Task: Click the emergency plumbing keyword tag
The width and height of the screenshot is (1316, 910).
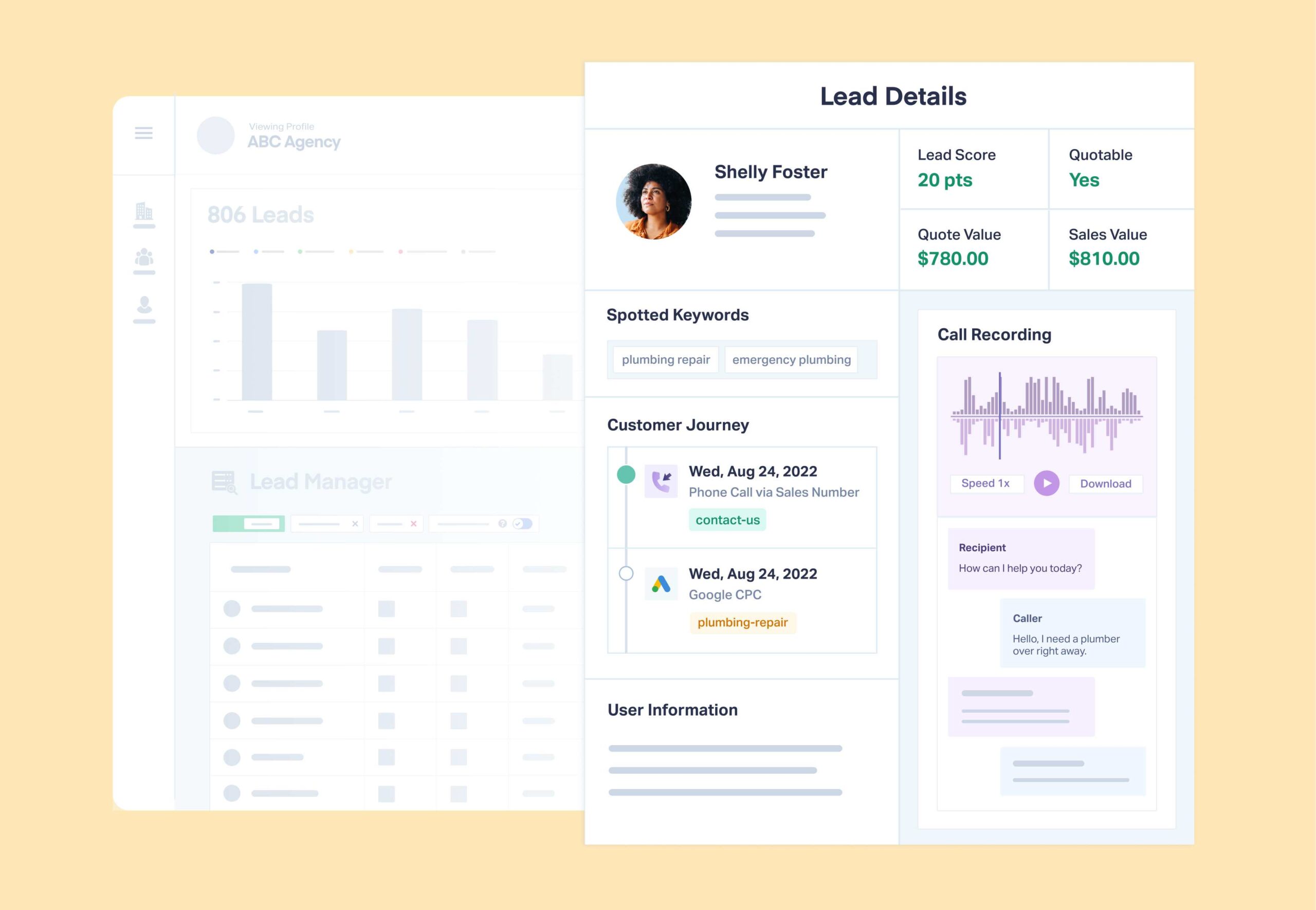Action: click(791, 360)
